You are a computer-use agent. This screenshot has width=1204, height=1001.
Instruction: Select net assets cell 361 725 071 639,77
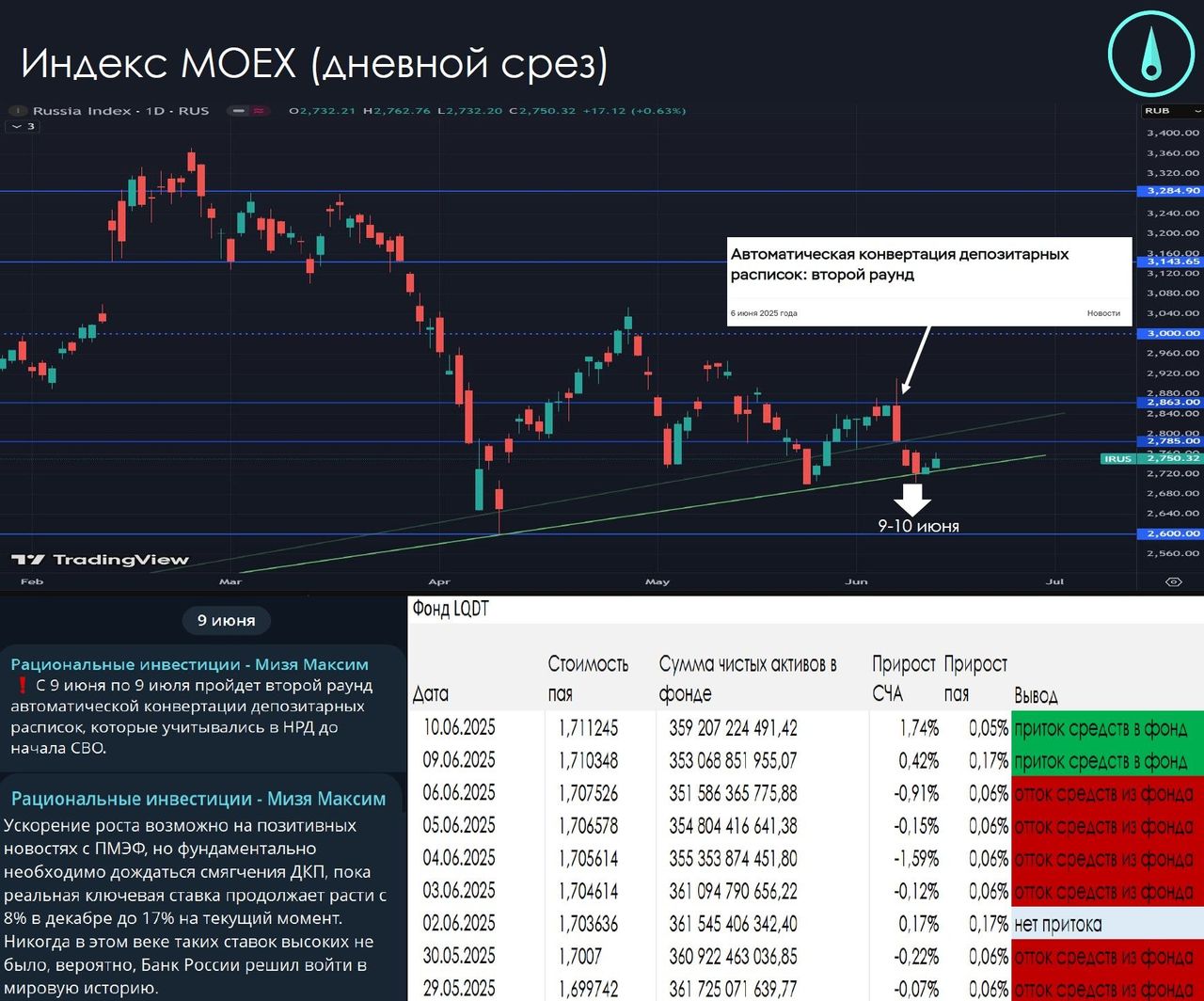[733, 989]
